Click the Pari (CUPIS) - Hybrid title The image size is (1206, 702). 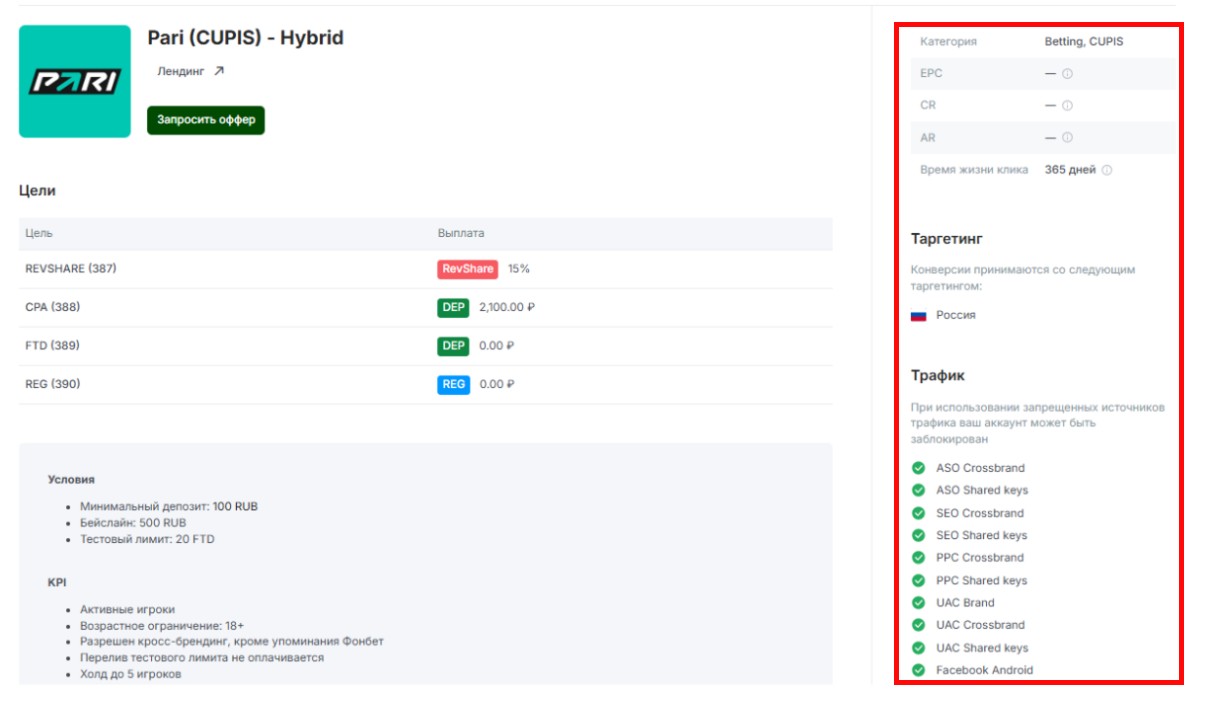tap(245, 38)
